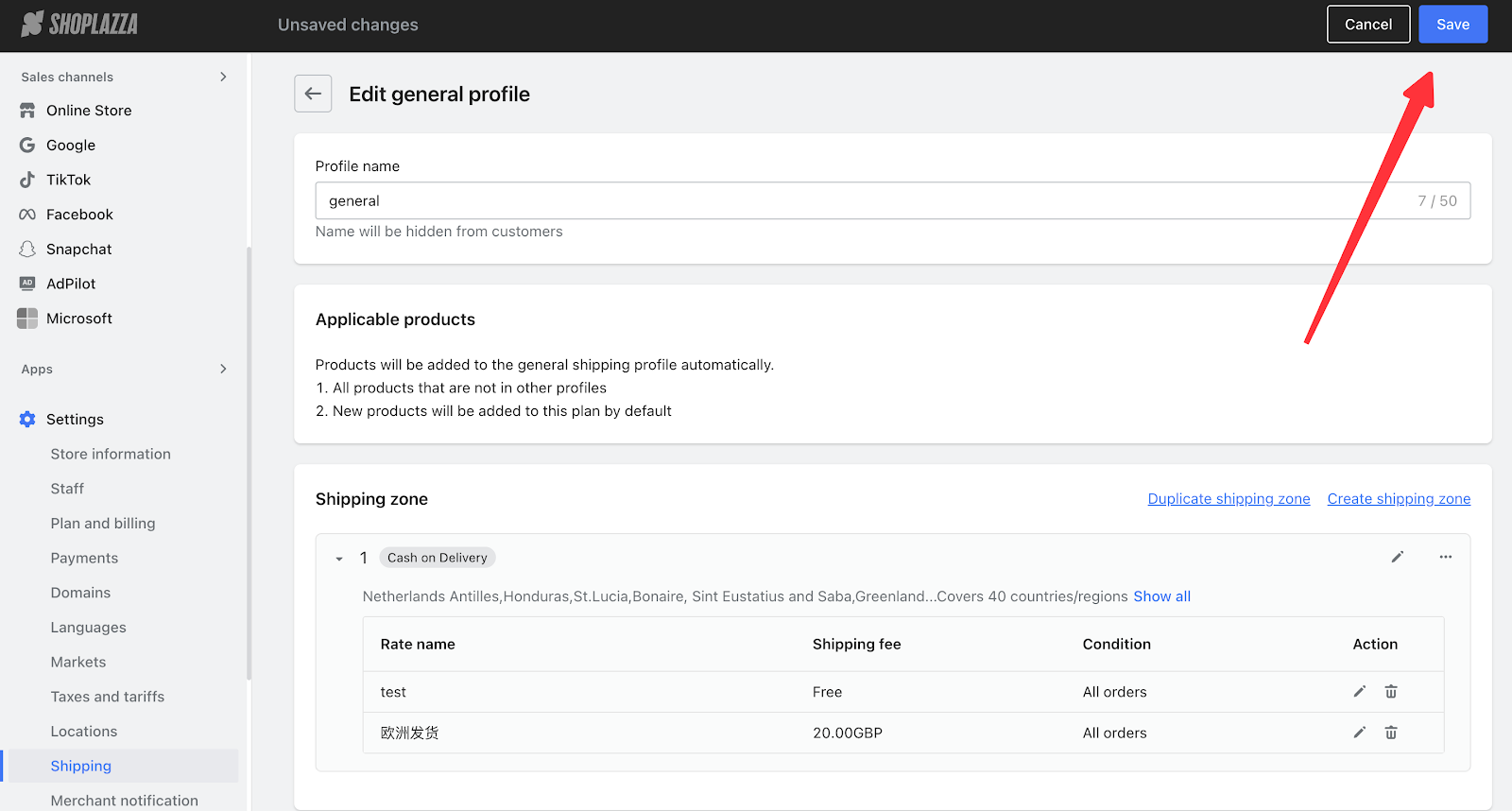
Task: Delete the test shipping rate
Action: click(x=1391, y=692)
